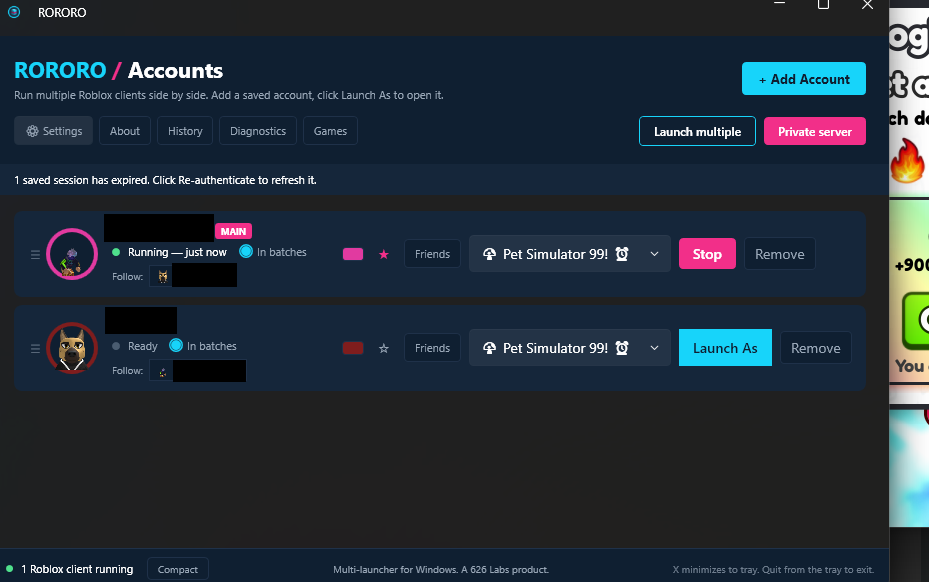Click the dark red color swatch of Ready account
Viewport: 929px width, 582px height.
coord(353,348)
